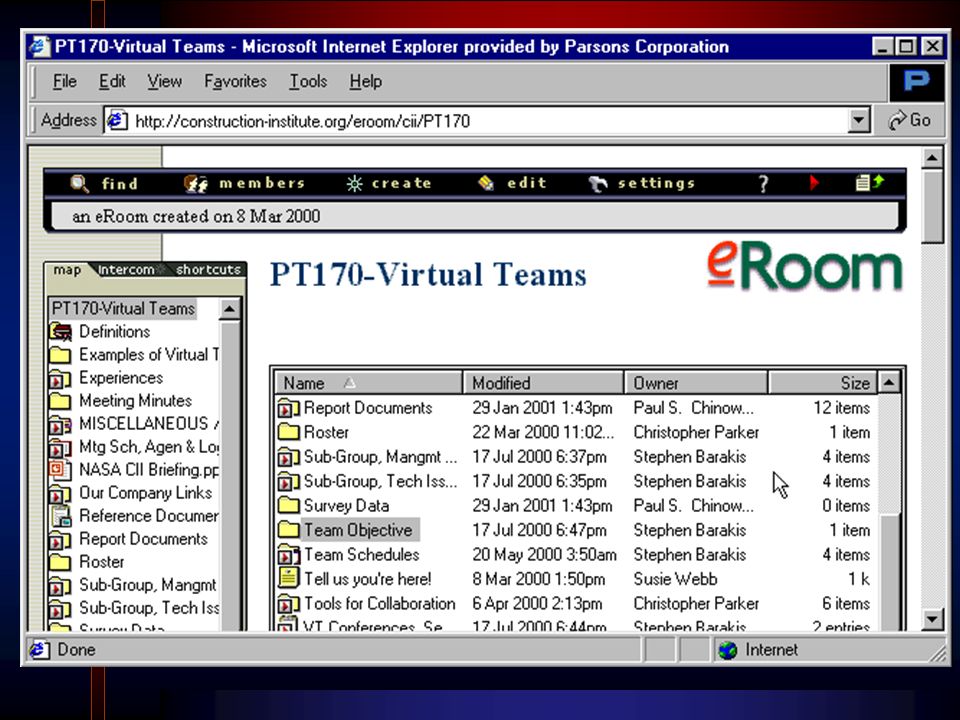Switch to the shortcuts tab
The height and width of the screenshot is (720, 960).
pyautogui.click(x=208, y=269)
